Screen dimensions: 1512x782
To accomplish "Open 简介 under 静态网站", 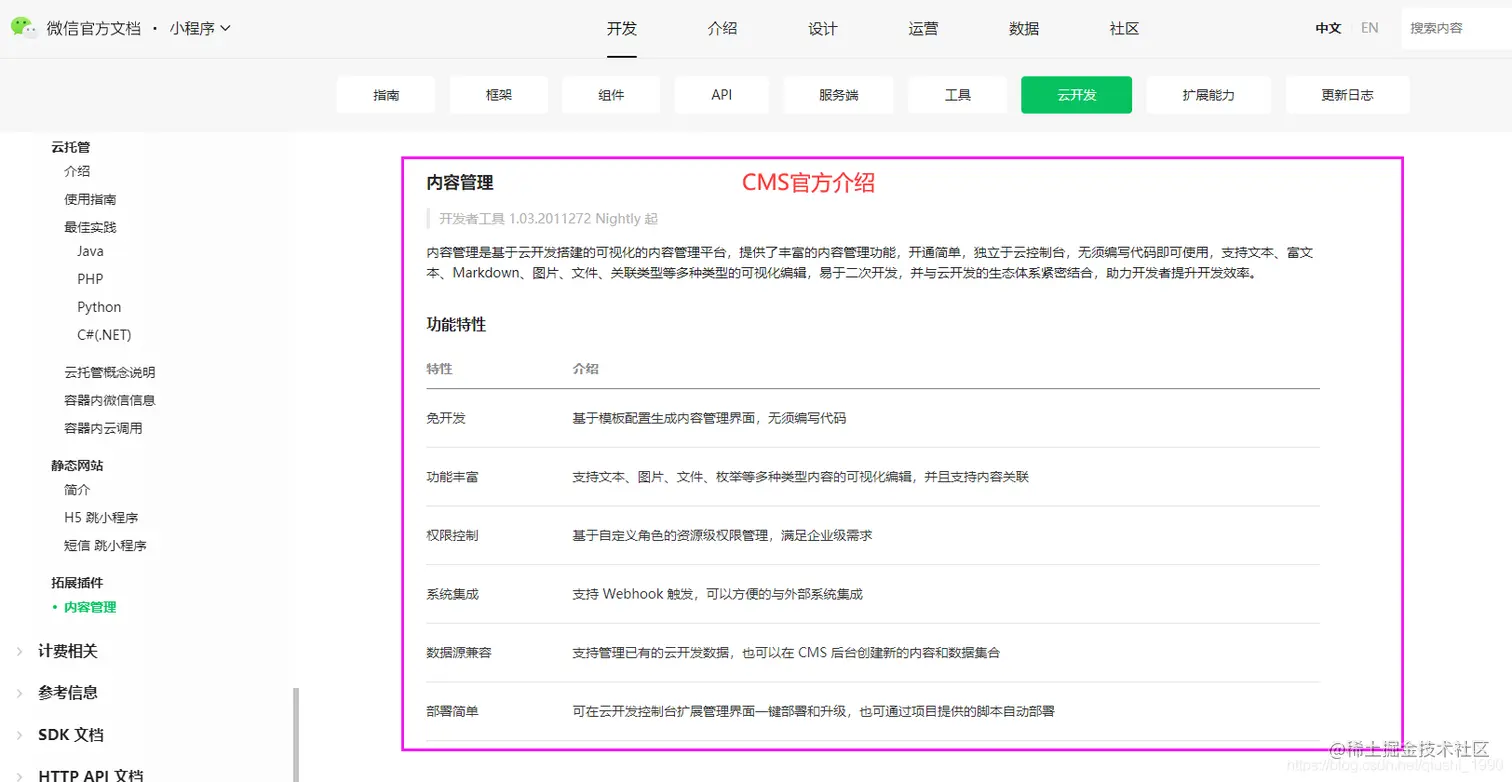I will [77, 490].
